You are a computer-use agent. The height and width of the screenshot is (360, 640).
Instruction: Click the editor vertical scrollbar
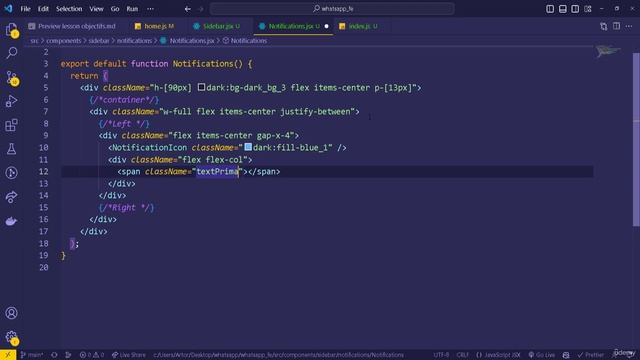636,139
